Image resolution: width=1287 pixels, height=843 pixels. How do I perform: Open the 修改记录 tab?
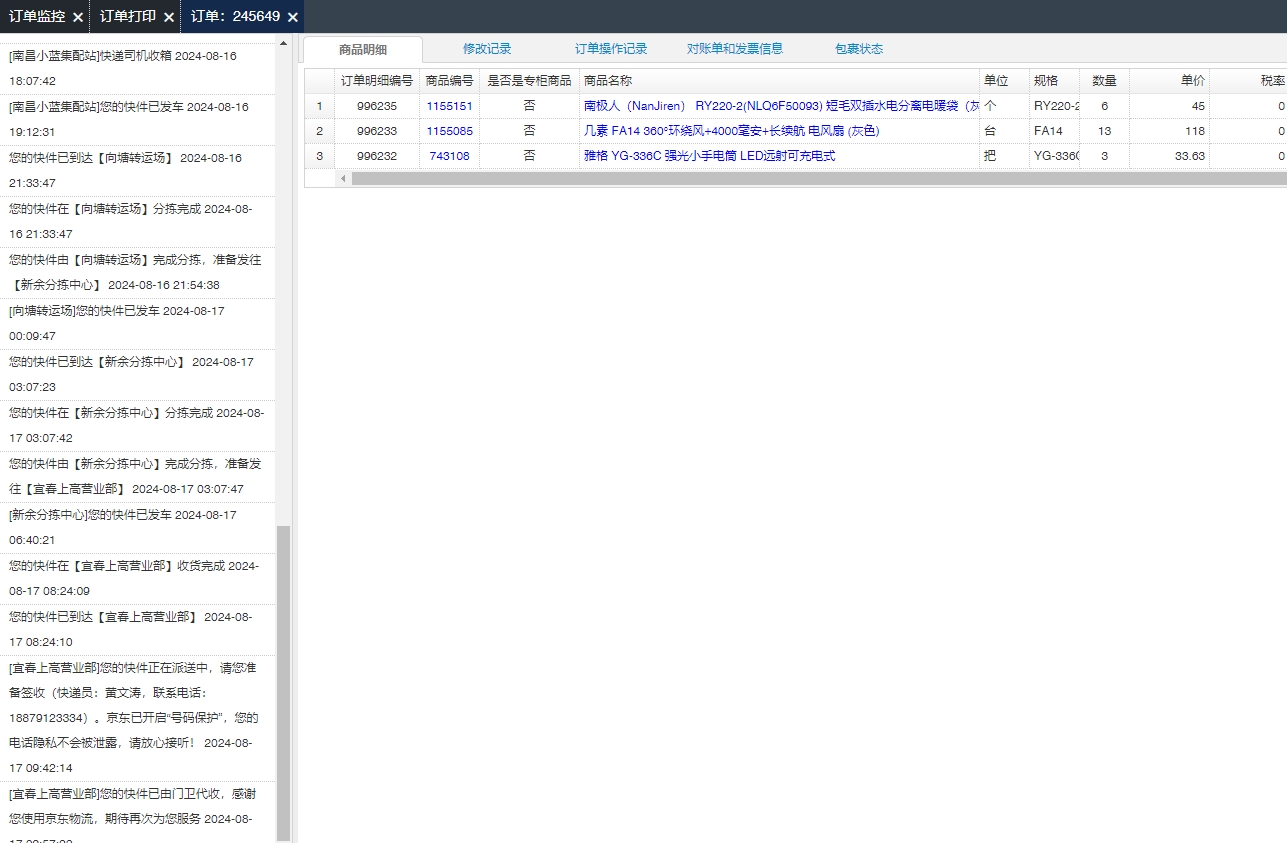(x=487, y=48)
